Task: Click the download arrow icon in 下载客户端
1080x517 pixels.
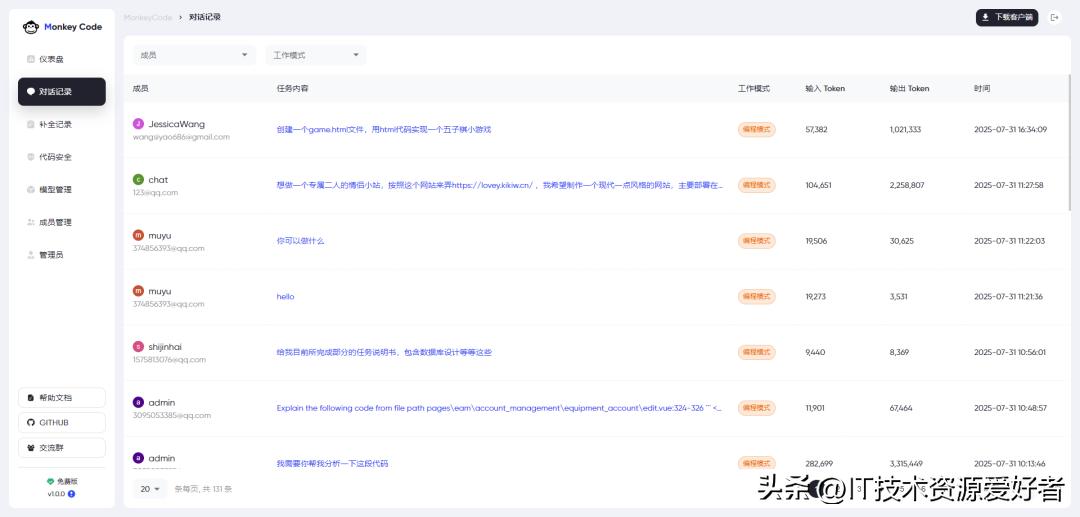Action: click(985, 17)
